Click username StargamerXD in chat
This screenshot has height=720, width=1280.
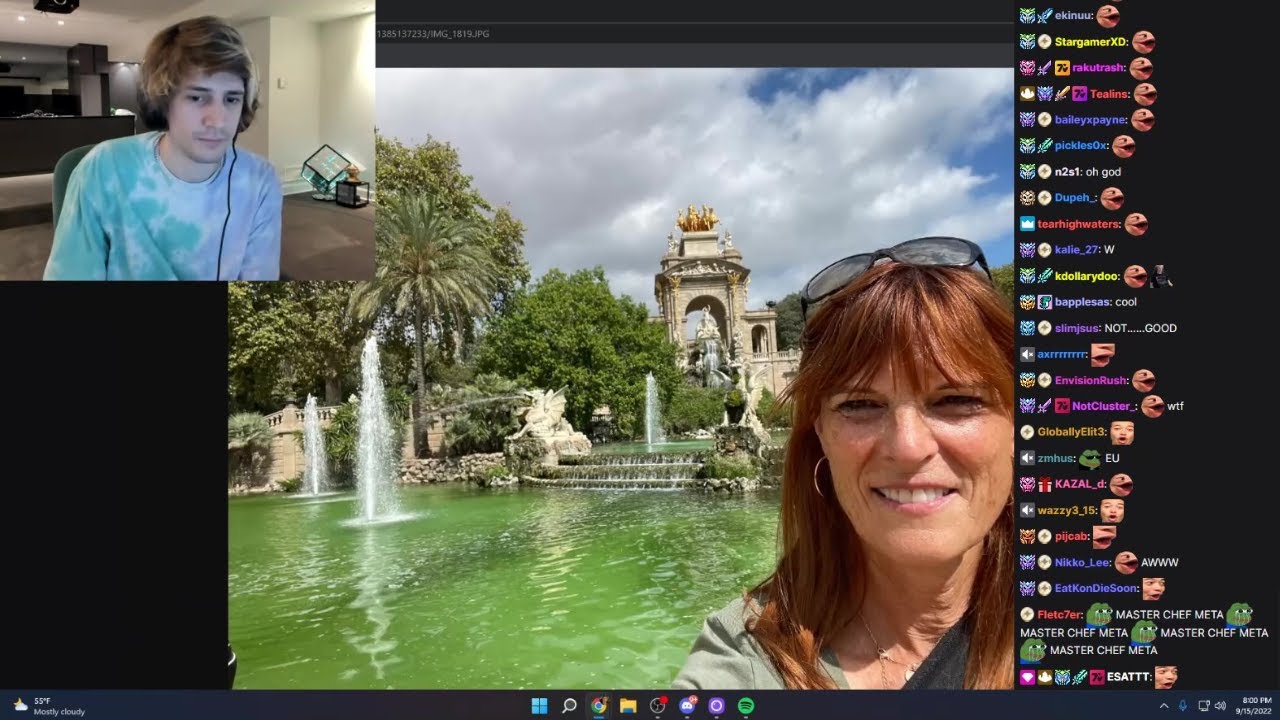pos(1091,42)
